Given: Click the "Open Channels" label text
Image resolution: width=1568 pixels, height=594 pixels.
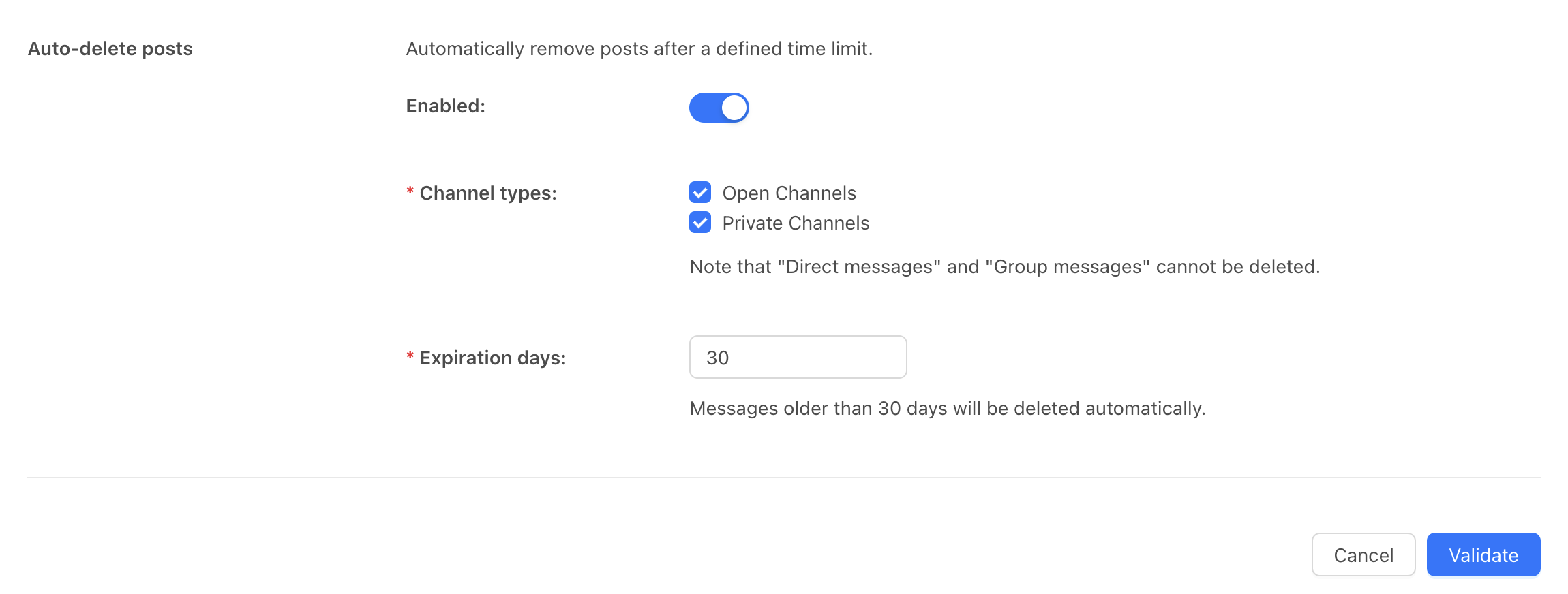Looking at the screenshot, I should [789, 193].
